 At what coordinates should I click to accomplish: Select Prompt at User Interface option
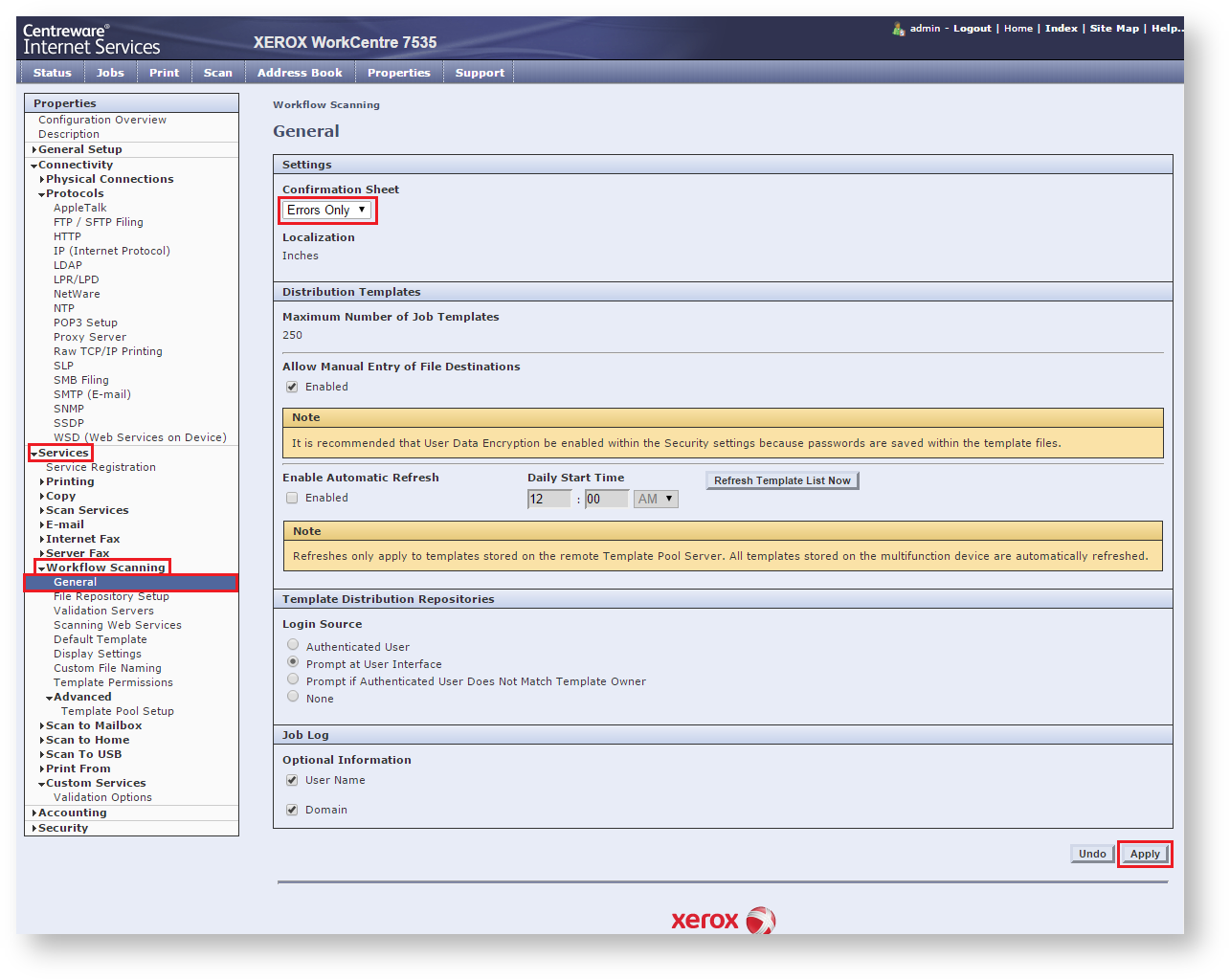293,662
